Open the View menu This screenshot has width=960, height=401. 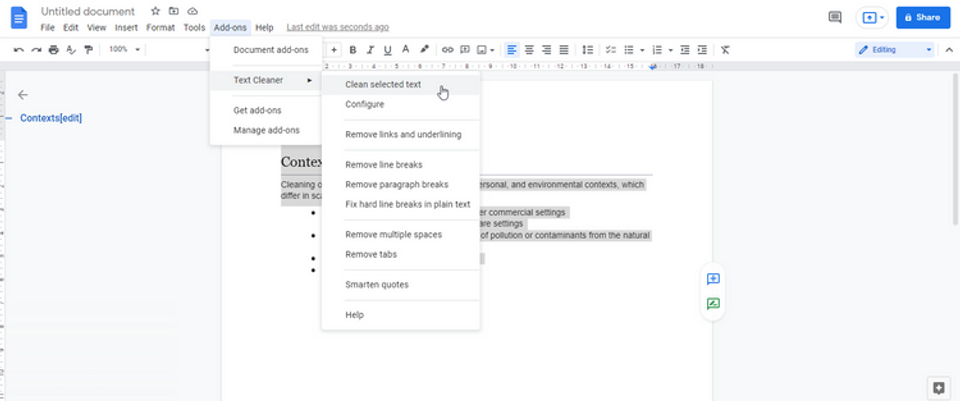coord(97,28)
